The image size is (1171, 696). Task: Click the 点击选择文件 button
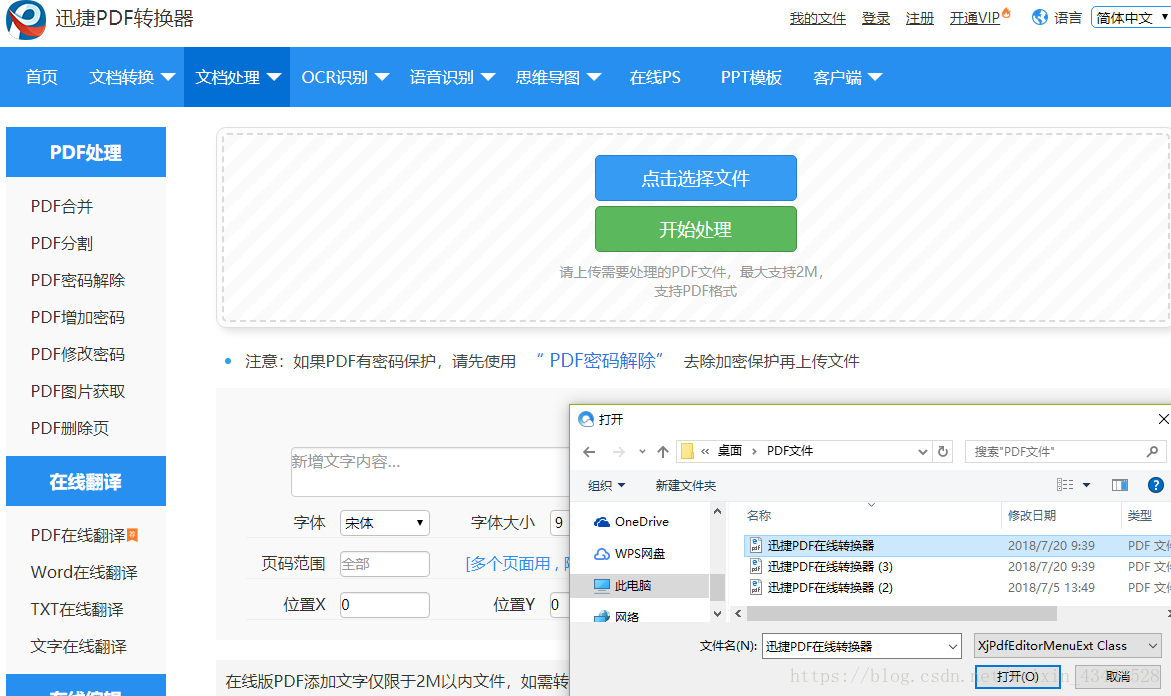695,178
